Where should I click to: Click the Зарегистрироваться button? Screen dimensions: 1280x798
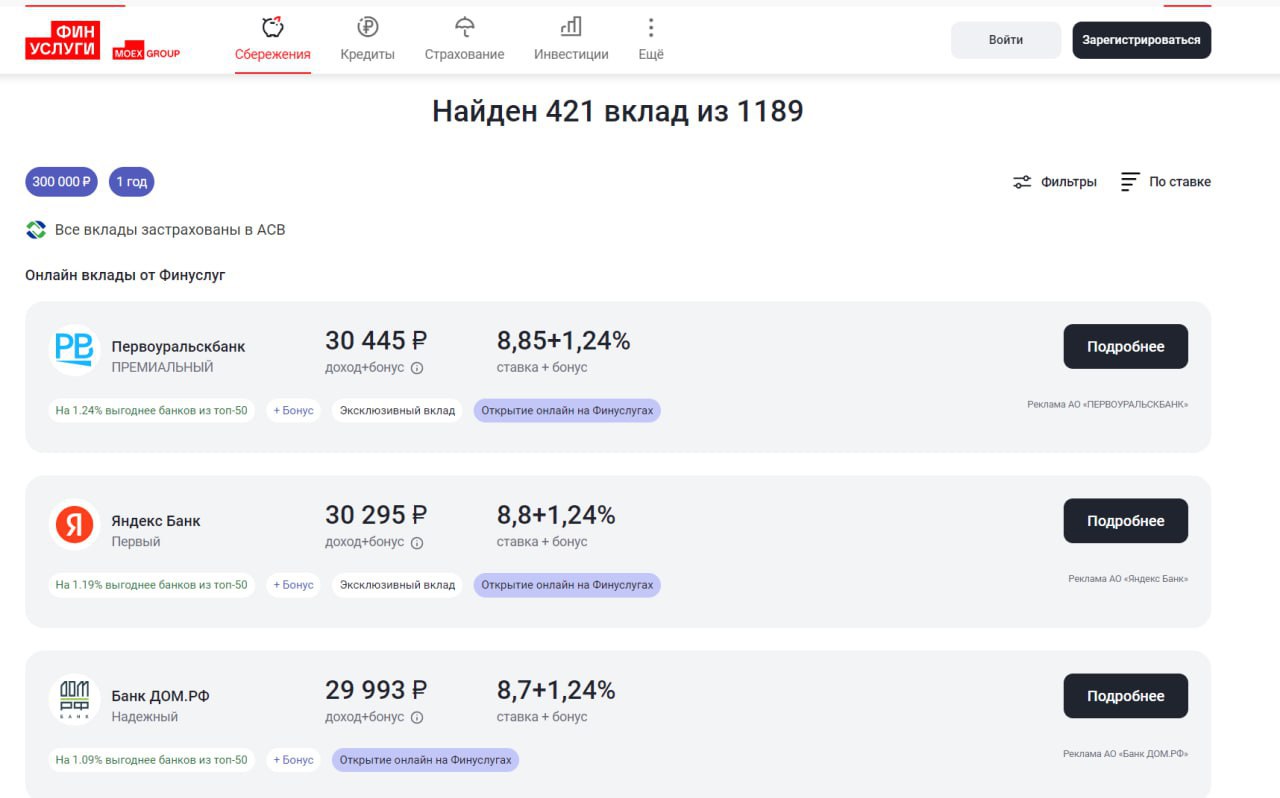coord(1141,40)
